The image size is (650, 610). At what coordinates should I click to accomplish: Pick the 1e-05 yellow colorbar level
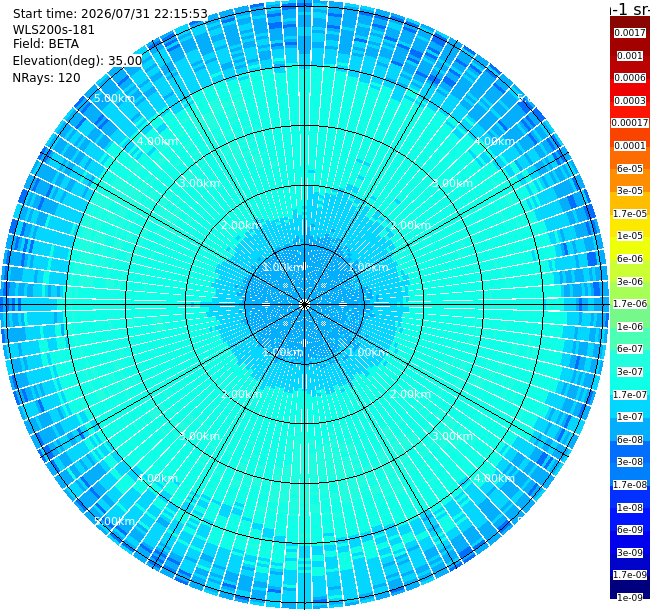630,236
